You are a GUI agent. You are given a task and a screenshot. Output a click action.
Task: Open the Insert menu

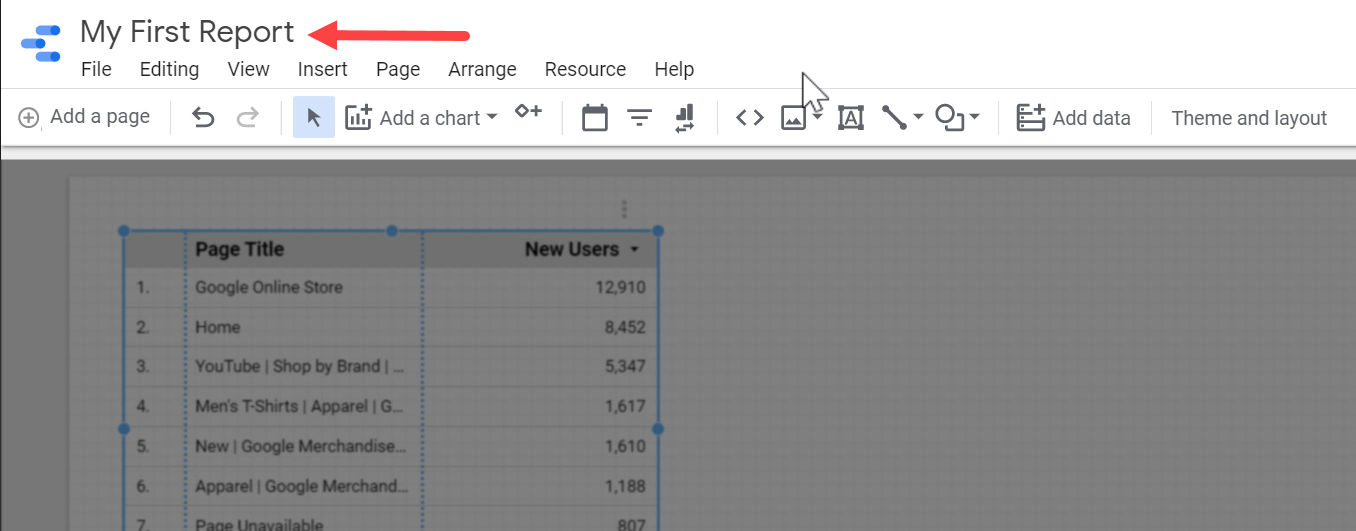point(323,69)
